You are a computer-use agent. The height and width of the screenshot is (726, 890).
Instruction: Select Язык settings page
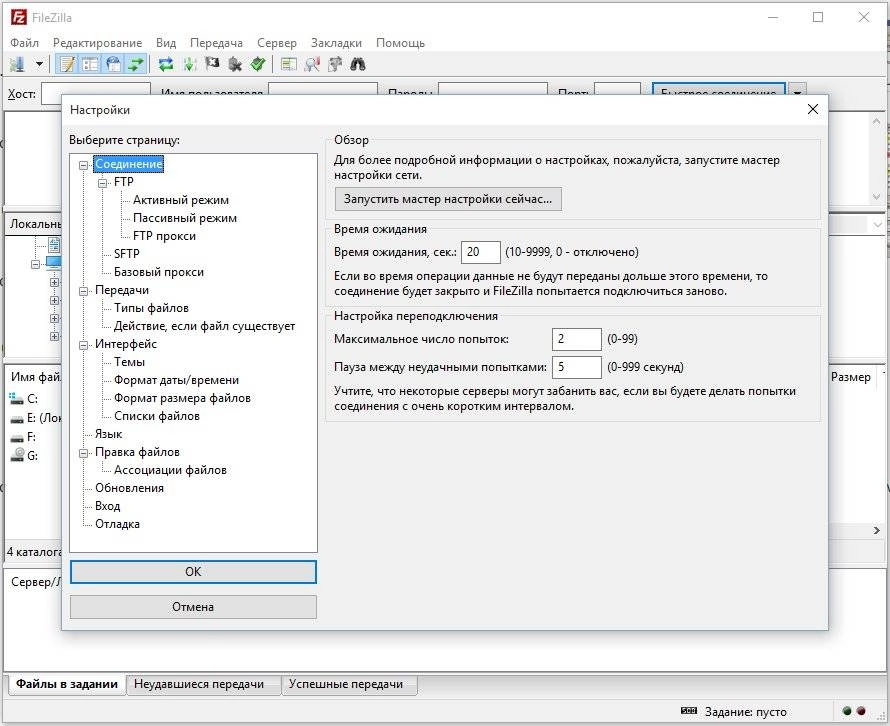coord(108,434)
